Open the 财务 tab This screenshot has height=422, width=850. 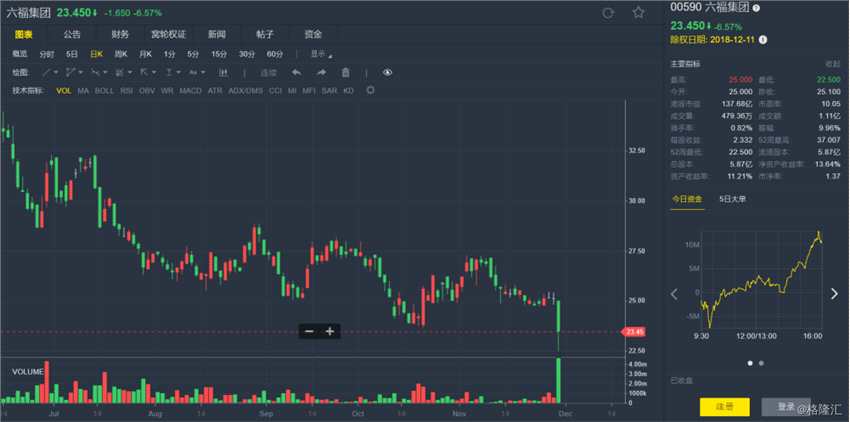(120, 35)
